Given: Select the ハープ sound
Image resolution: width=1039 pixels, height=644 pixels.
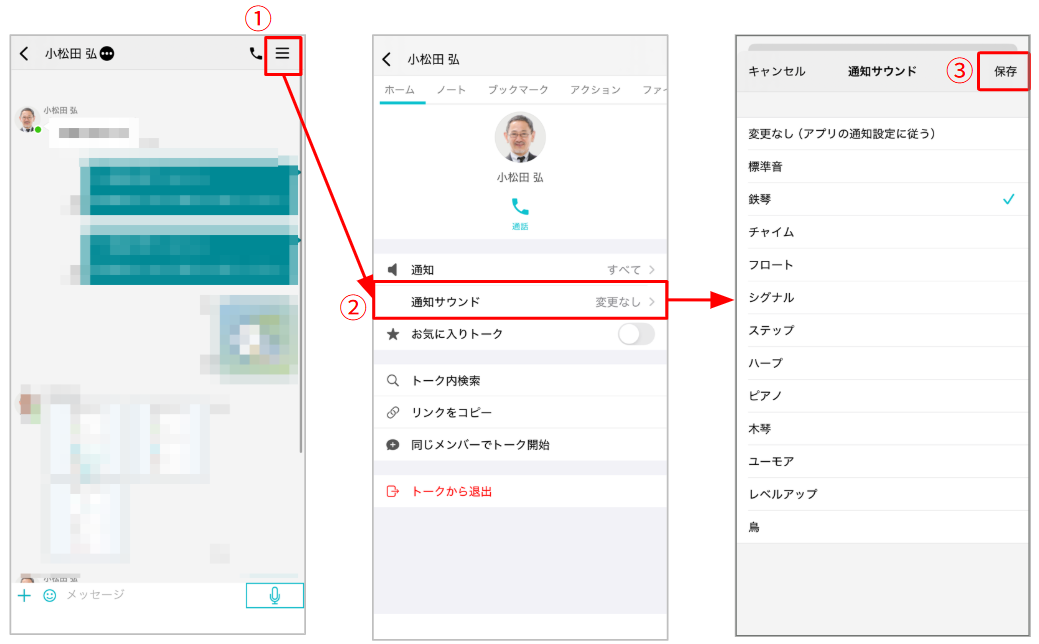Looking at the screenshot, I should 883,363.
